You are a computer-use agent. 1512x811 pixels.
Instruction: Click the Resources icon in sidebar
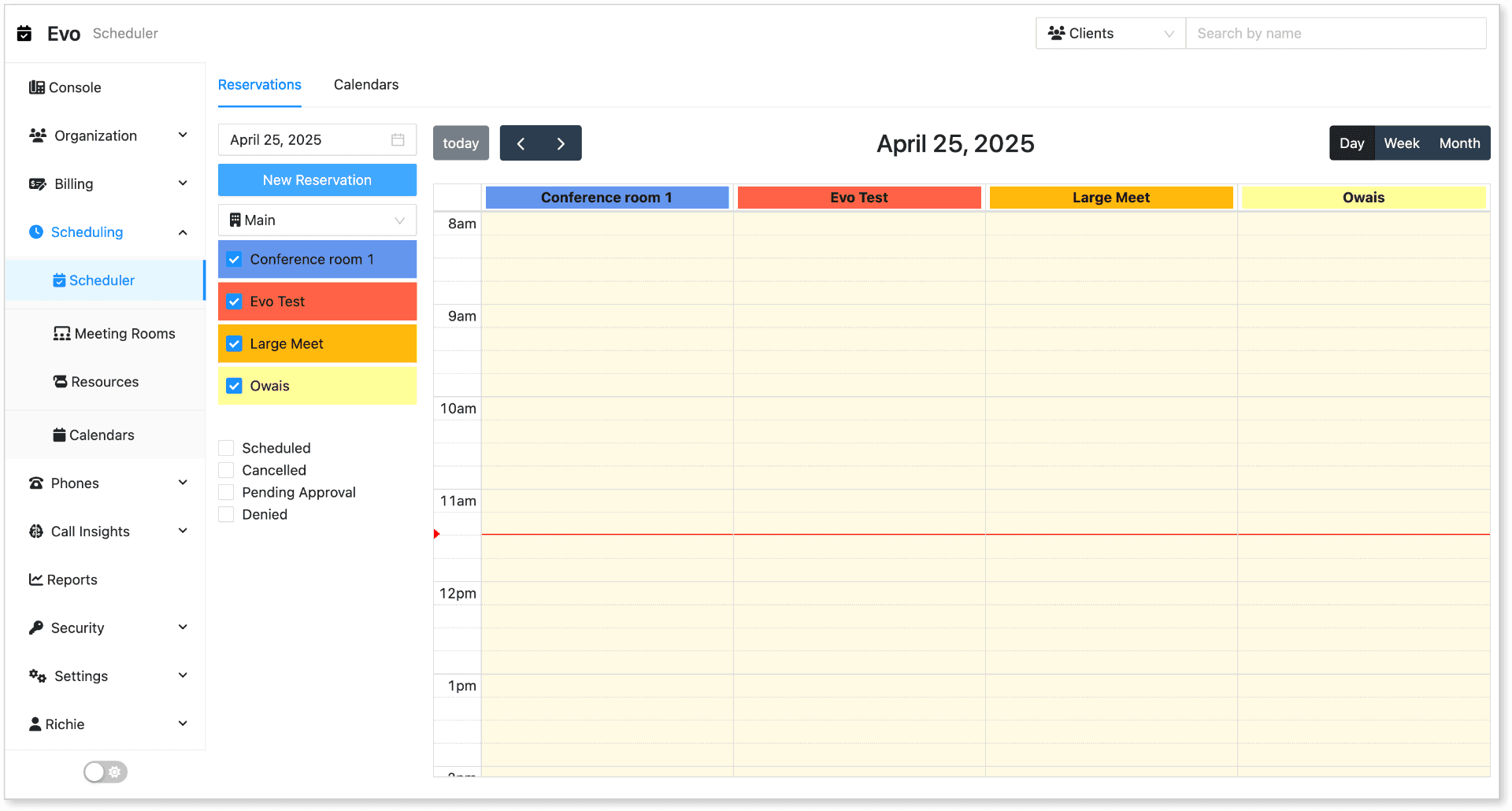[x=60, y=382]
